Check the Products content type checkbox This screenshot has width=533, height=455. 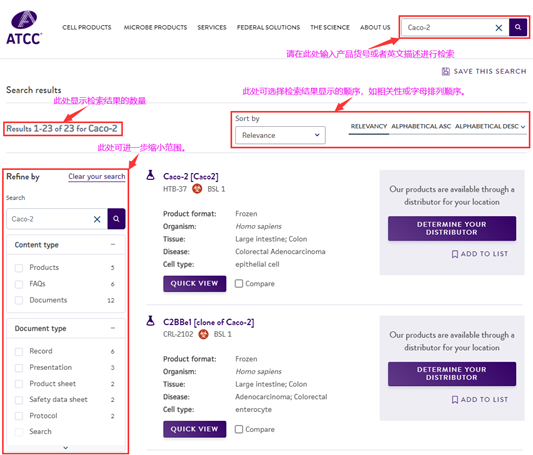[x=19, y=268]
